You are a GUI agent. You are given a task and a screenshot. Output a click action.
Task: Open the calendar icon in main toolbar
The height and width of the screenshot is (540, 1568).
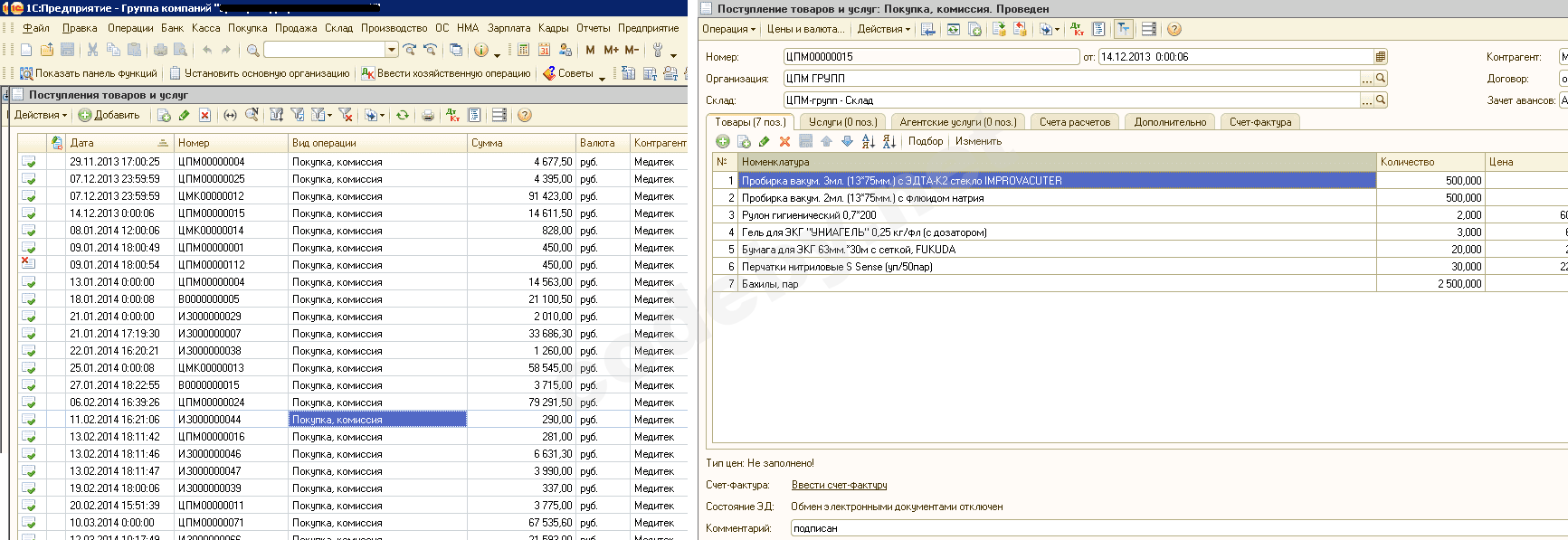[x=544, y=50]
